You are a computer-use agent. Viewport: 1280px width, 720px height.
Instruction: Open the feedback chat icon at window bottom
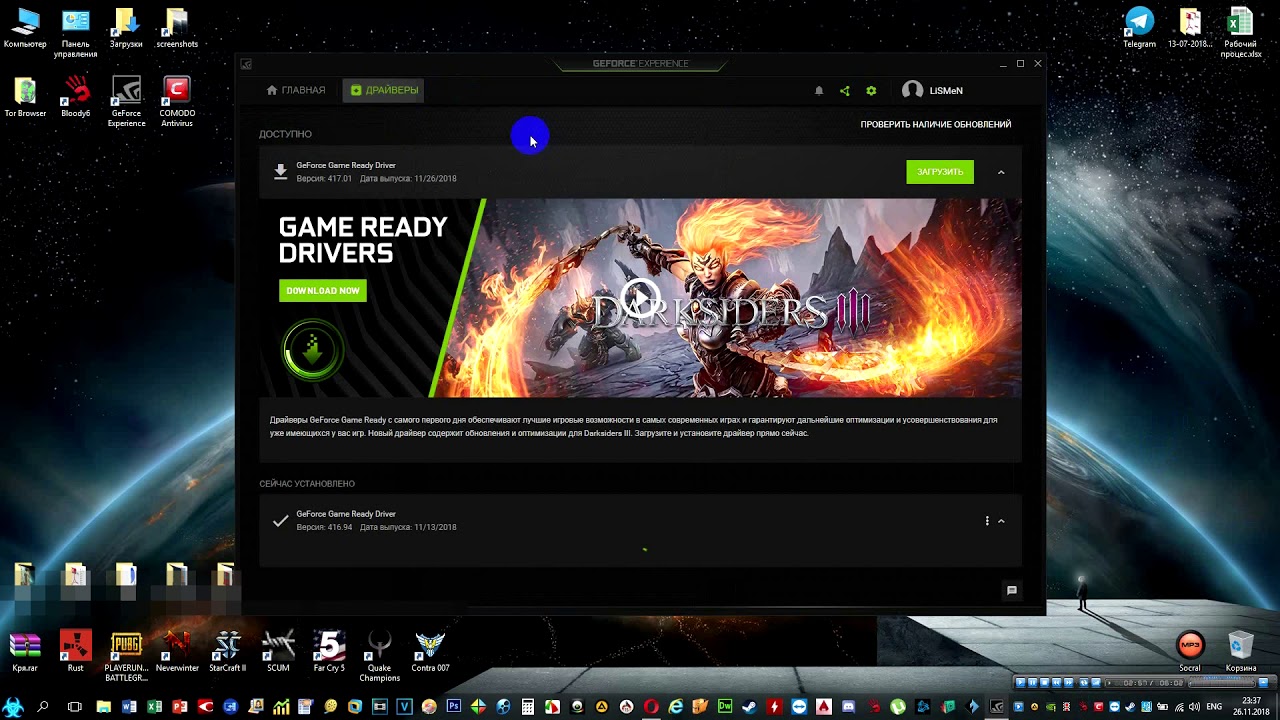(x=1012, y=591)
